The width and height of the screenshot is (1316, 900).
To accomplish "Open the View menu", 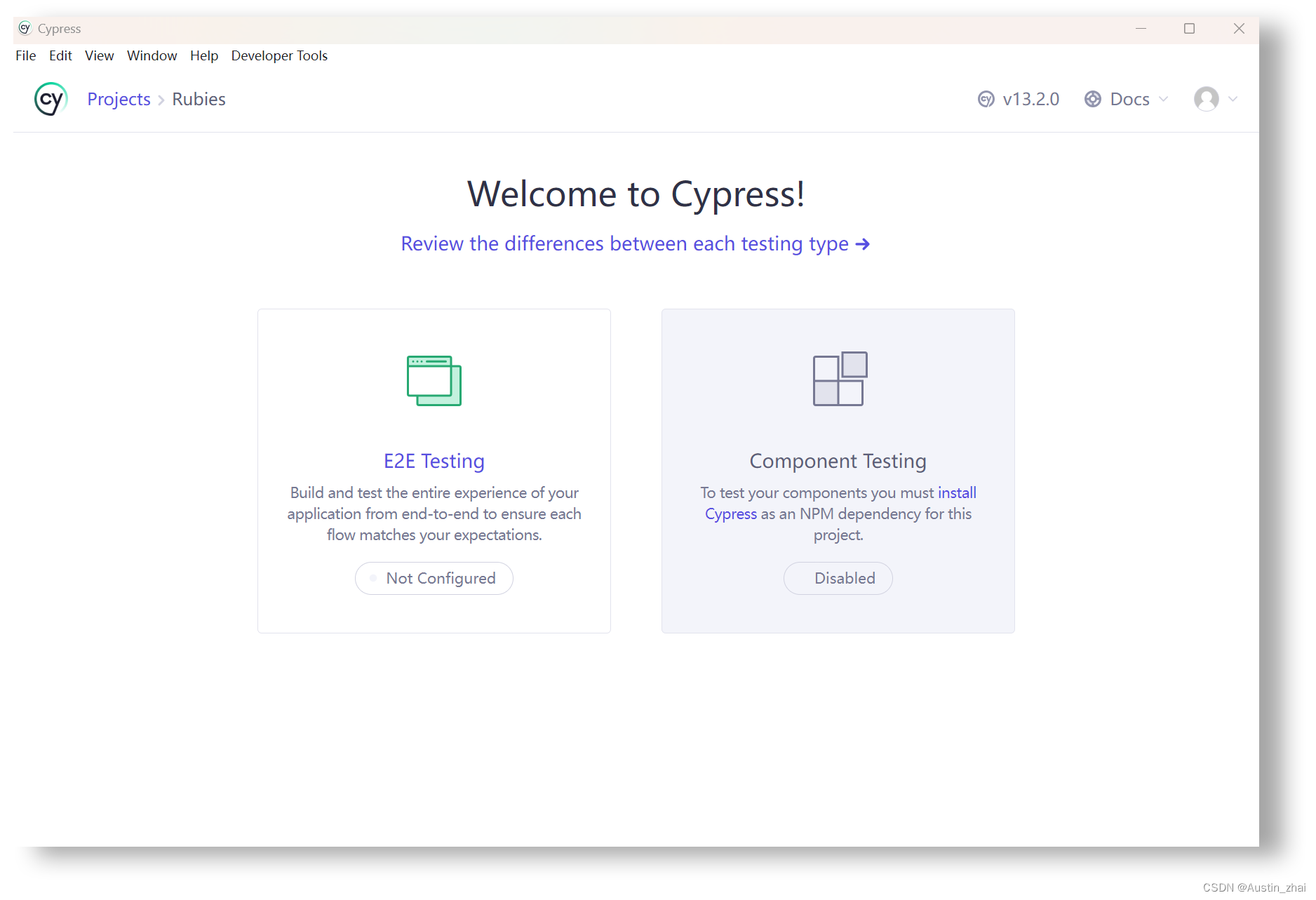I will click(99, 55).
